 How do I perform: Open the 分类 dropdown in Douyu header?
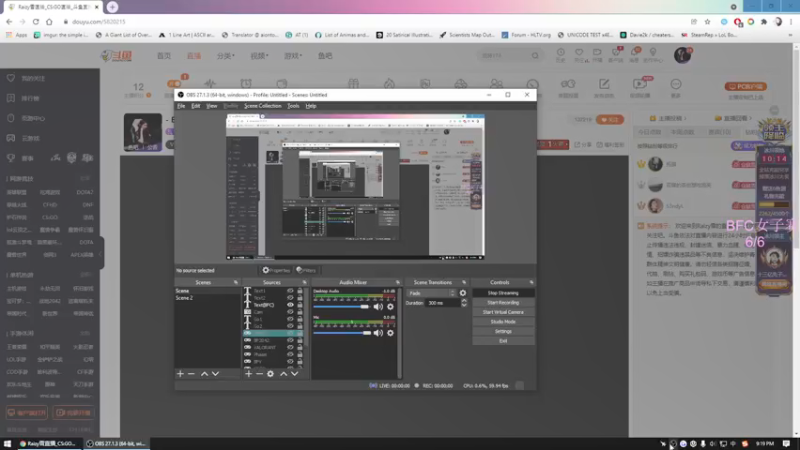tap(226, 56)
